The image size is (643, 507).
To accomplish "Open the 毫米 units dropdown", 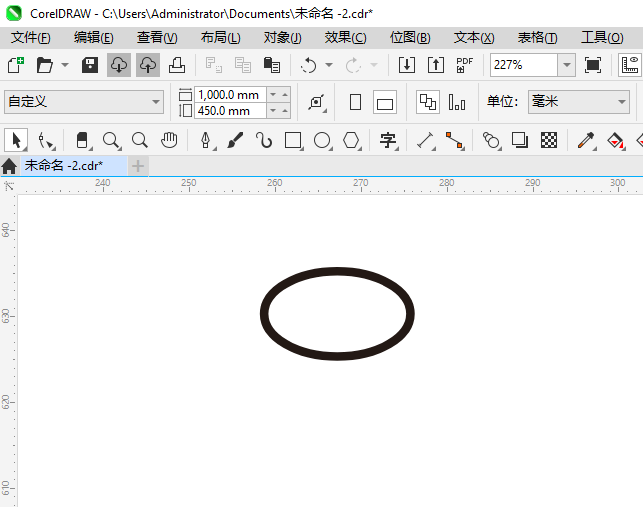I will click(579, 102).
